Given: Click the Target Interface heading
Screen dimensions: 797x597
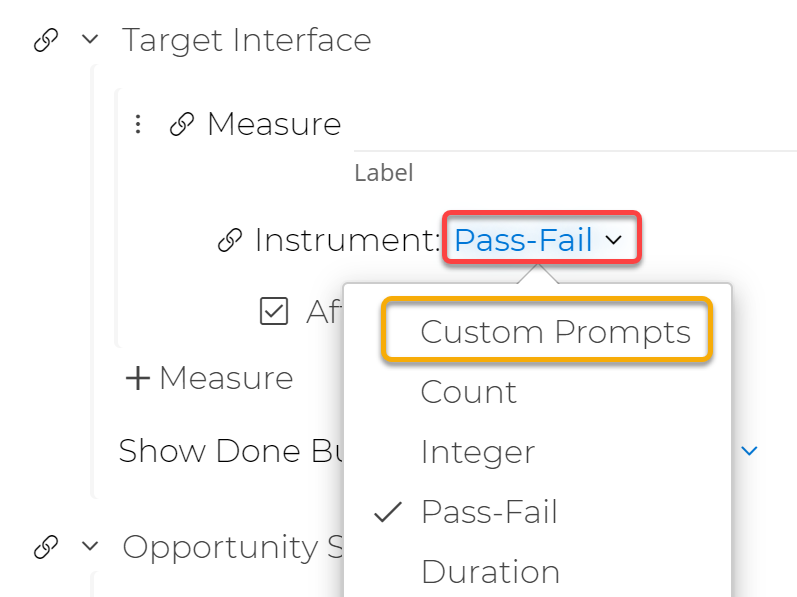Looking at the screenshot, I should point(246,41).
